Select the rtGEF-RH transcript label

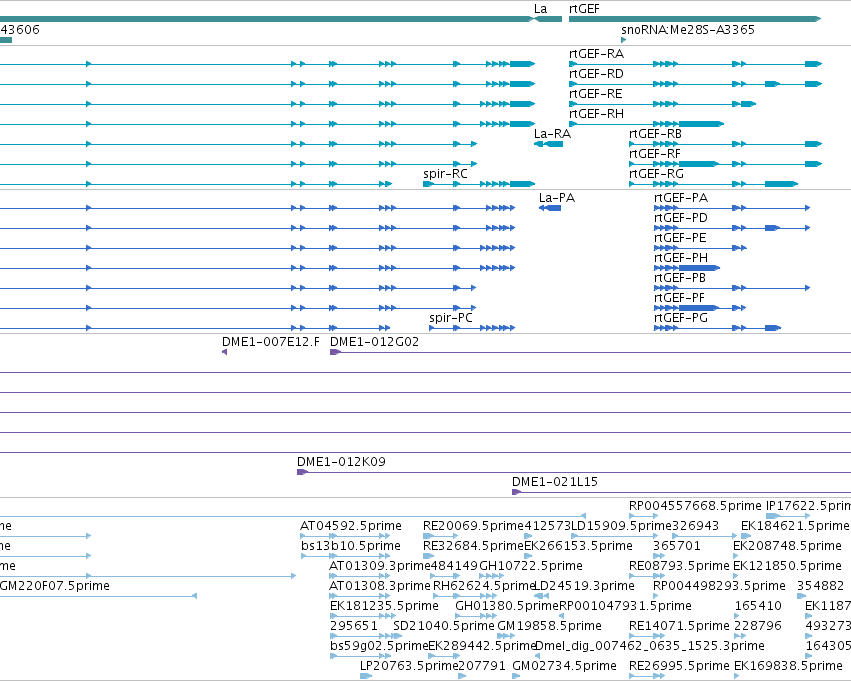596,114
